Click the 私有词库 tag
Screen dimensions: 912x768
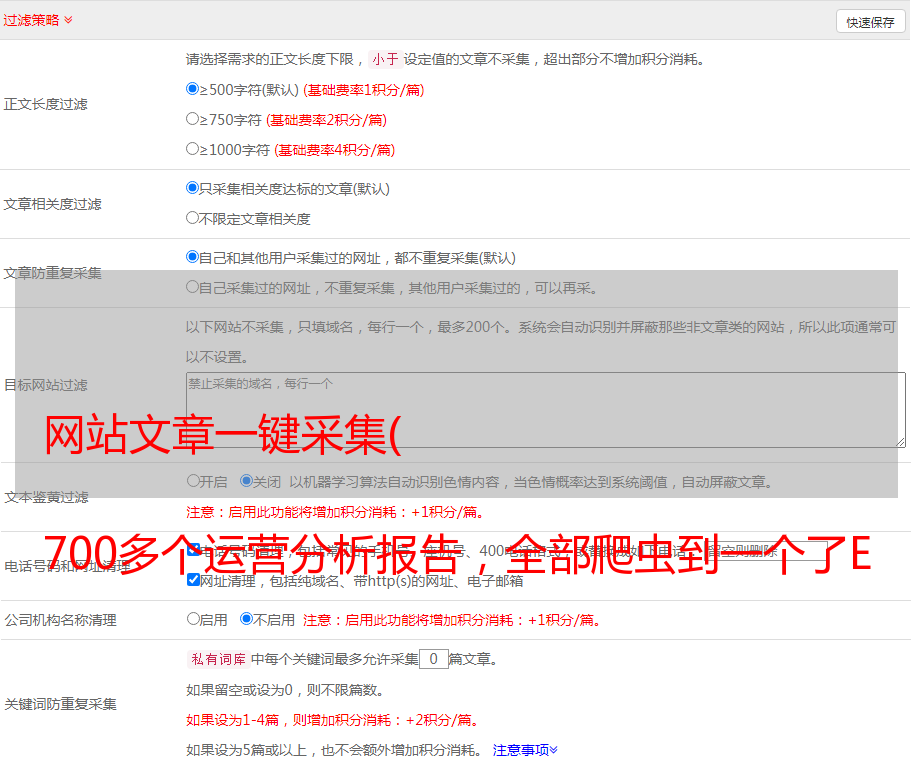[219, 659]
